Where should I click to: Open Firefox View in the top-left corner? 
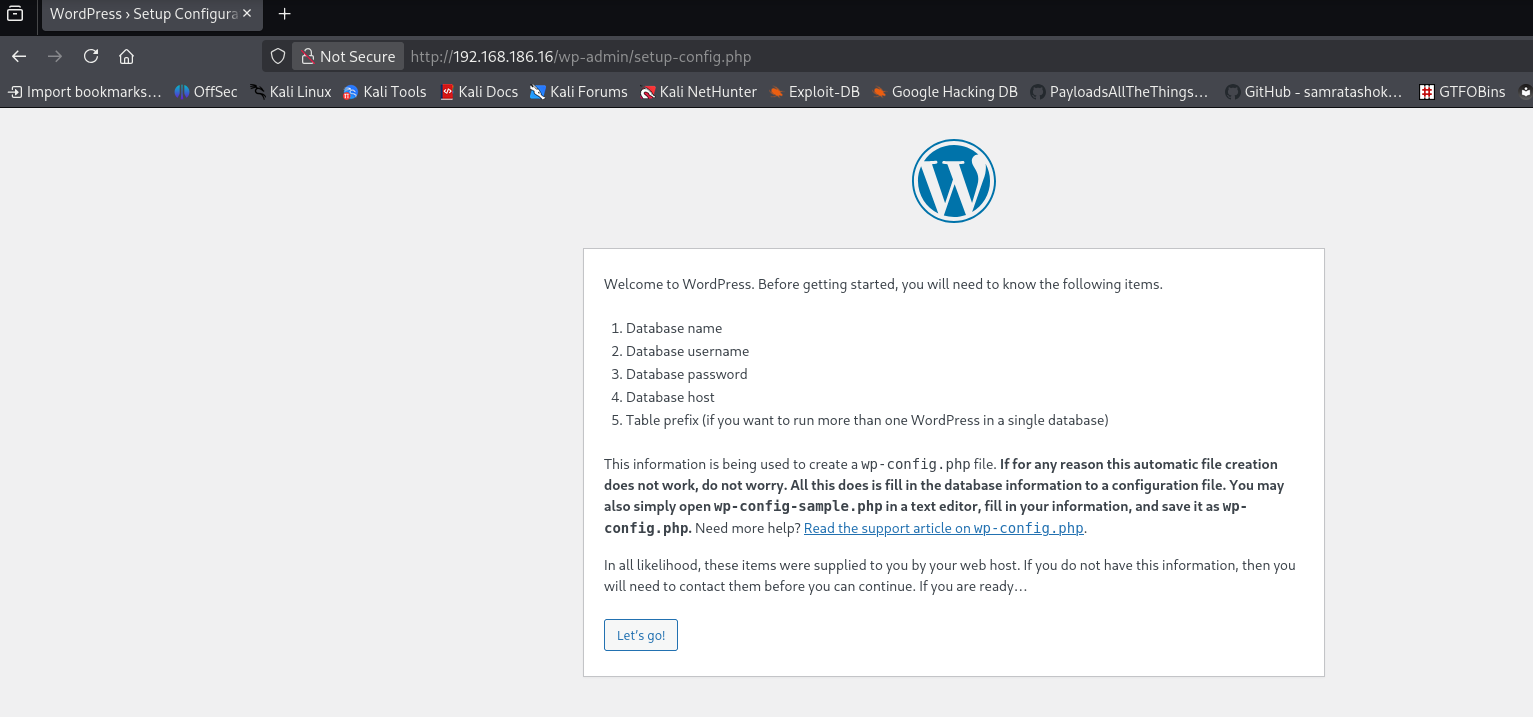pyautogui.click(x=15, y=14)
